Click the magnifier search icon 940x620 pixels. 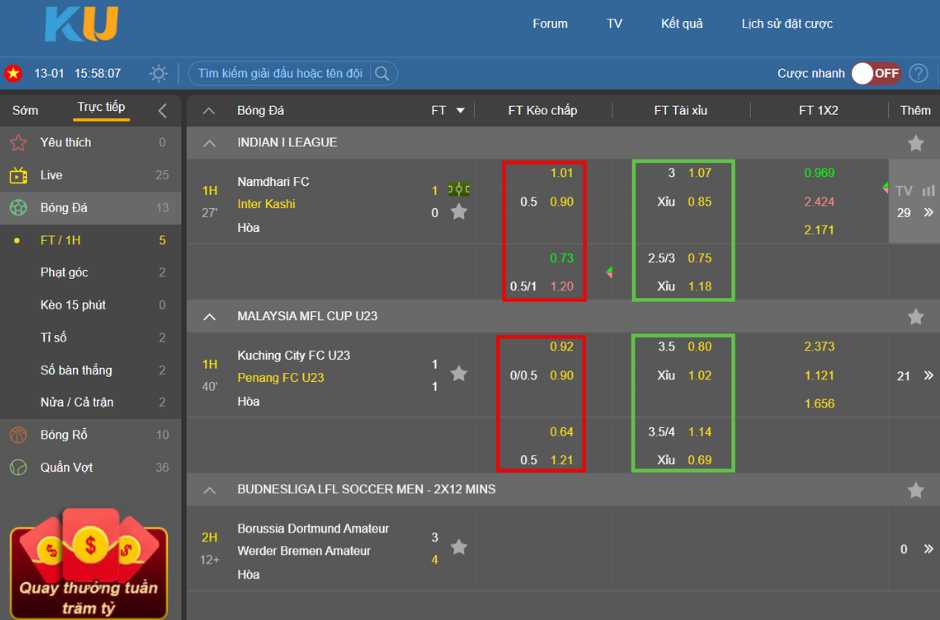point(382,74)
